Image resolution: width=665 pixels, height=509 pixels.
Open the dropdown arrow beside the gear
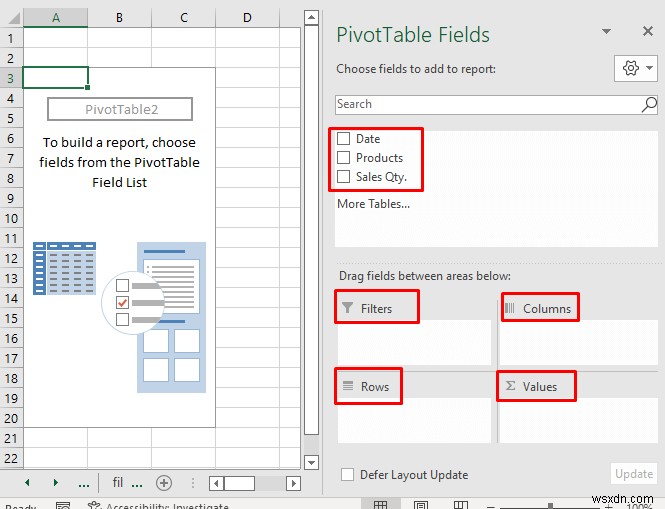point(649,68)
